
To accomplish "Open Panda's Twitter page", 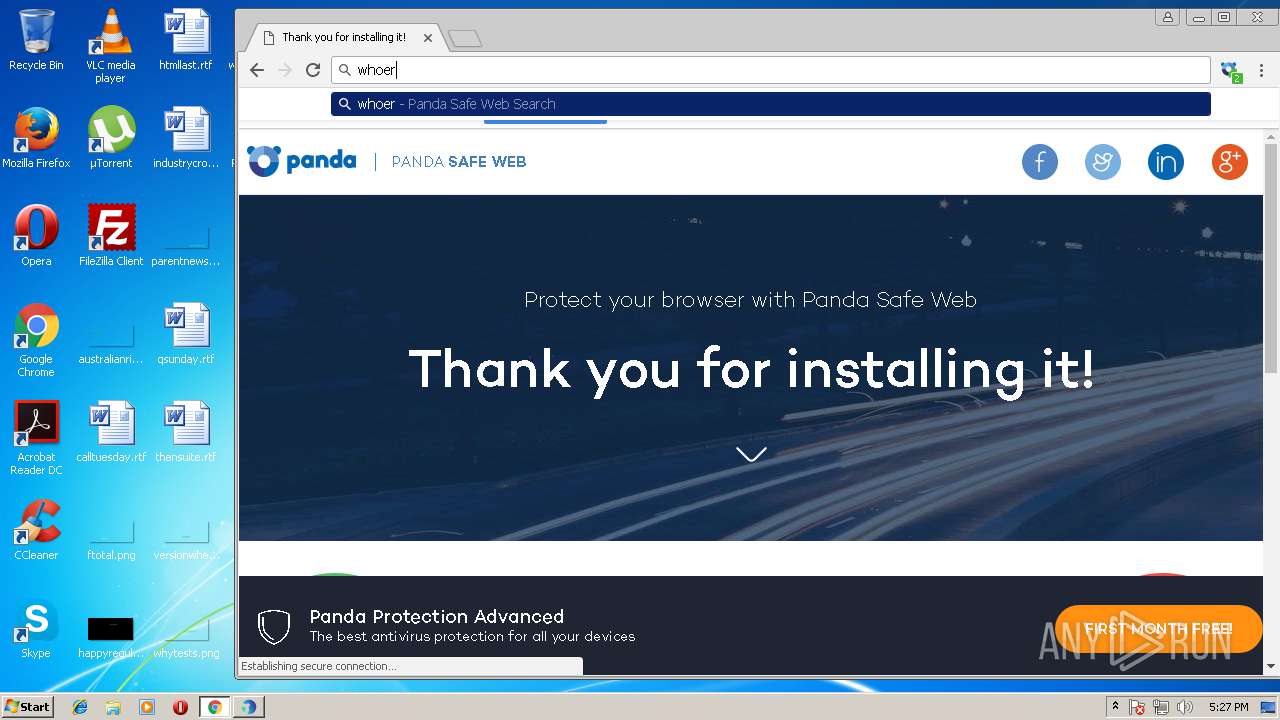I will [x=1103, y=162].
